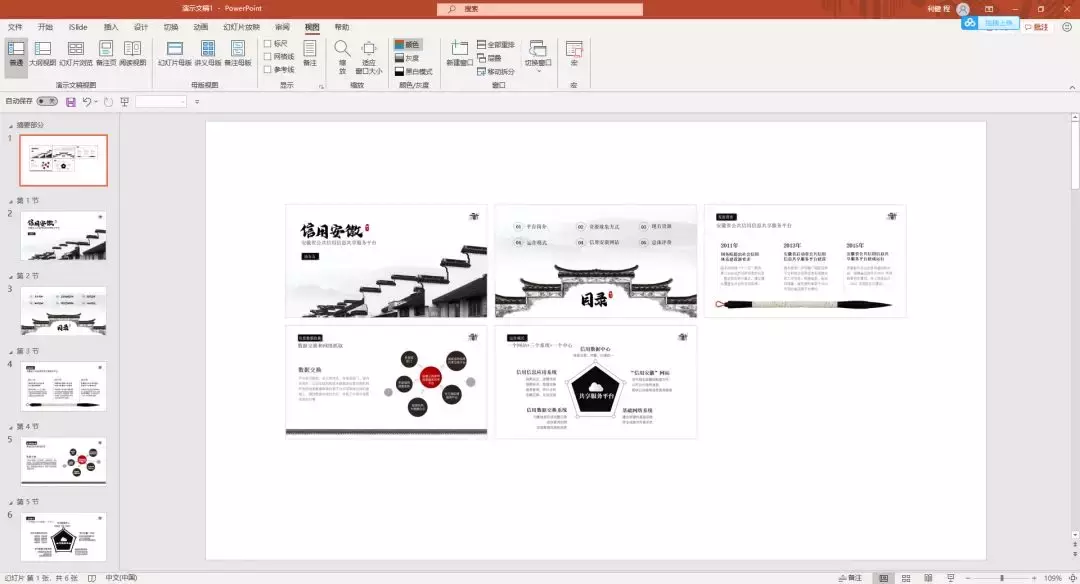Click the 109% zoom level
This screenshot has width=1080, height=584.
(x=1052, y=578)
